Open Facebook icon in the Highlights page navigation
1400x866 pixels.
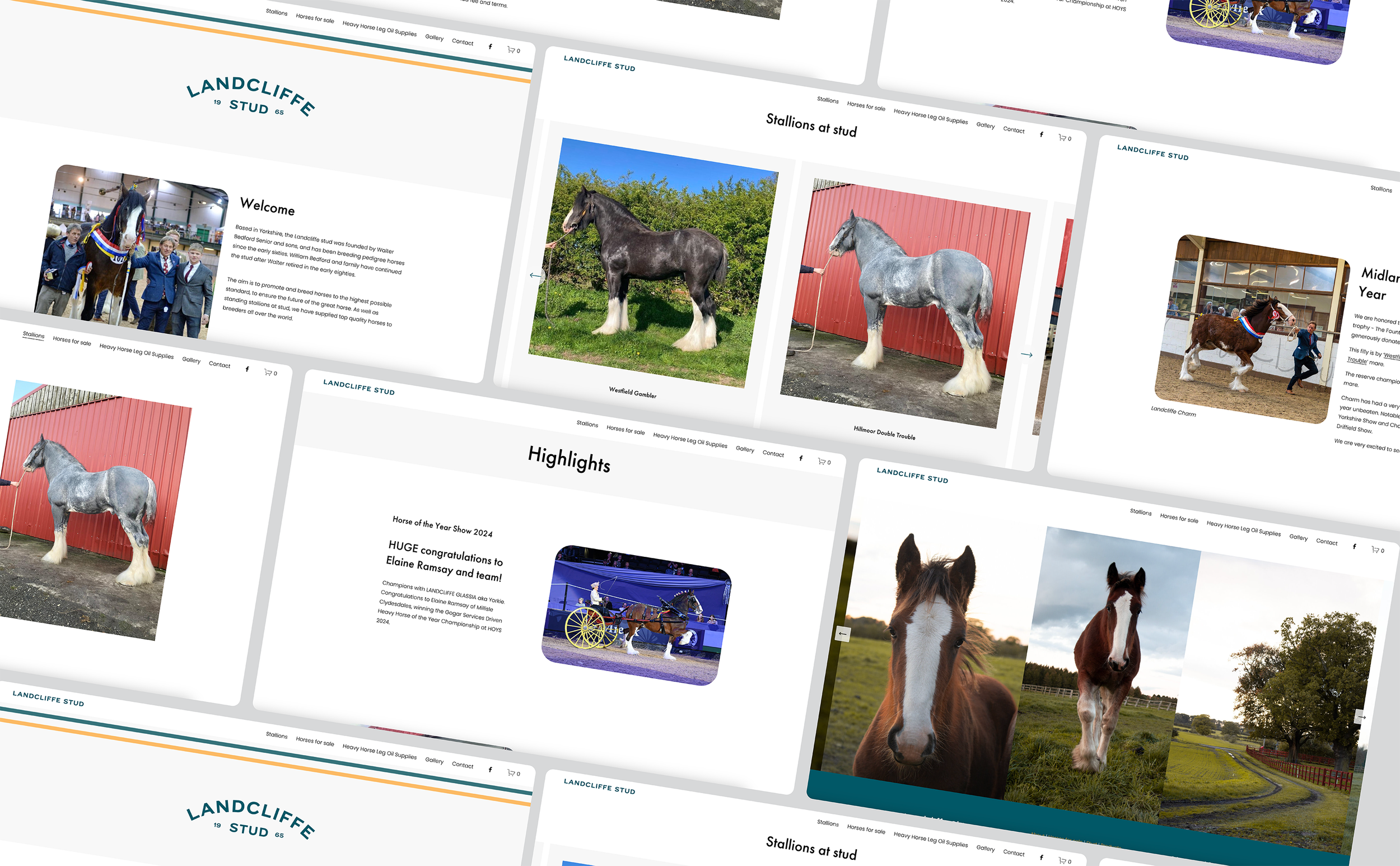pyautogui.click(x=800, y=458)
